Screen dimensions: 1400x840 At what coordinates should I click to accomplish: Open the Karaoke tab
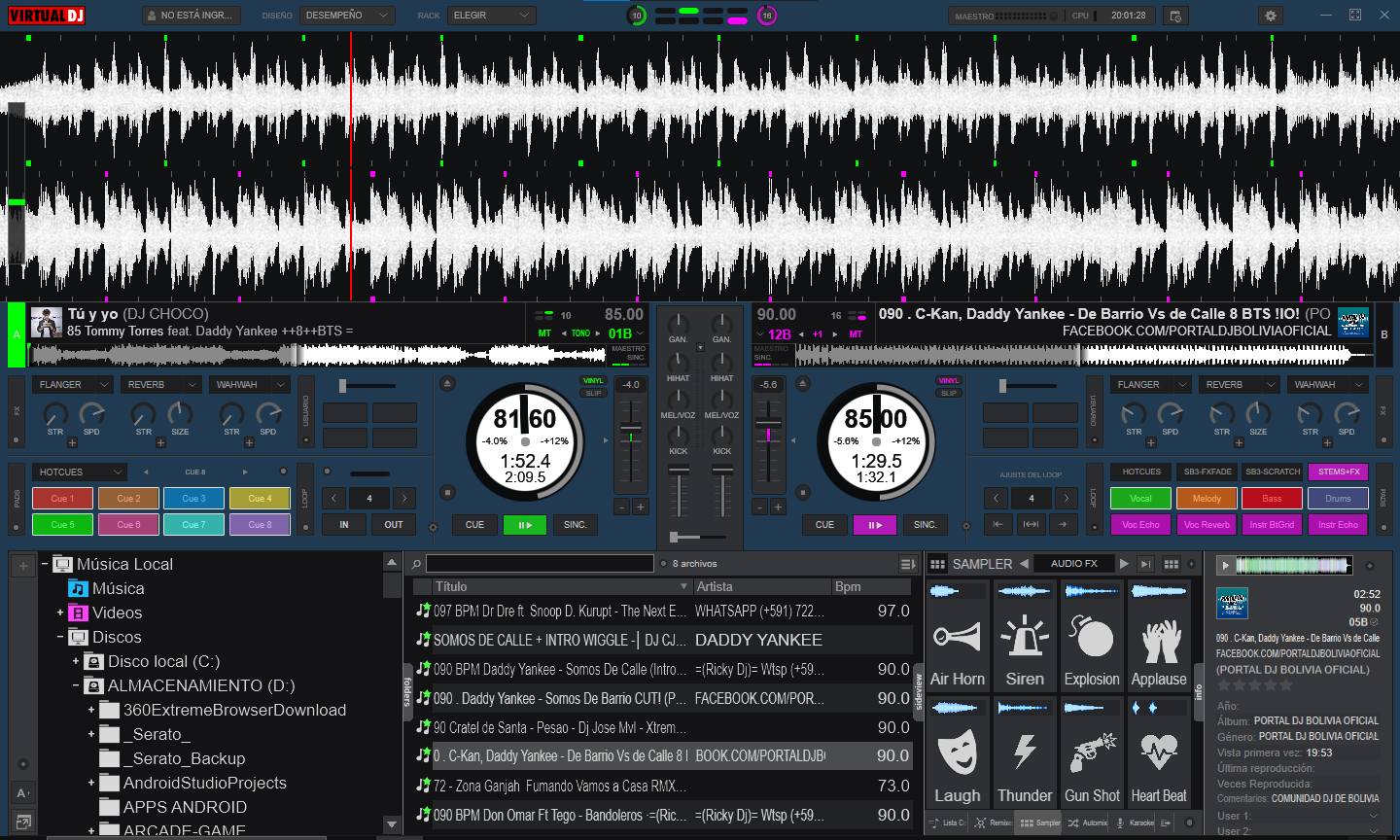1135,822
